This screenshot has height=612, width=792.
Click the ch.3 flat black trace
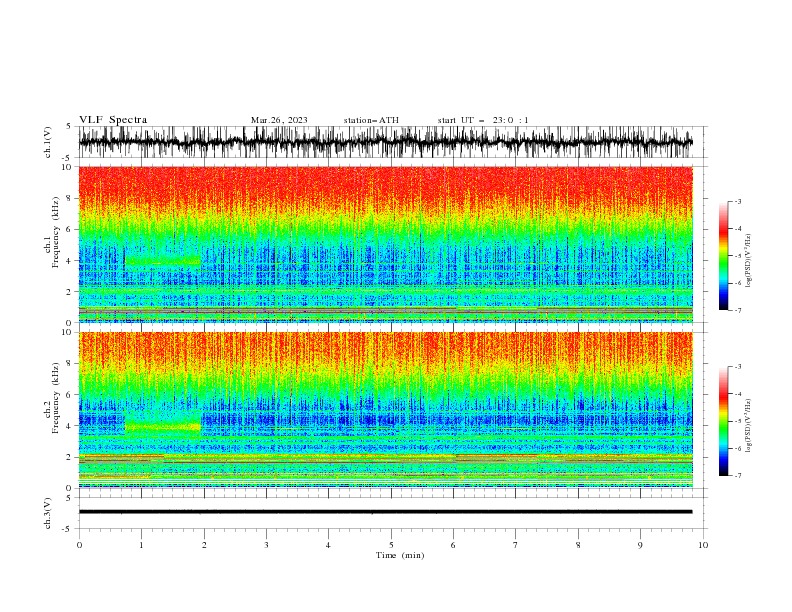click(x=386, y=512)
